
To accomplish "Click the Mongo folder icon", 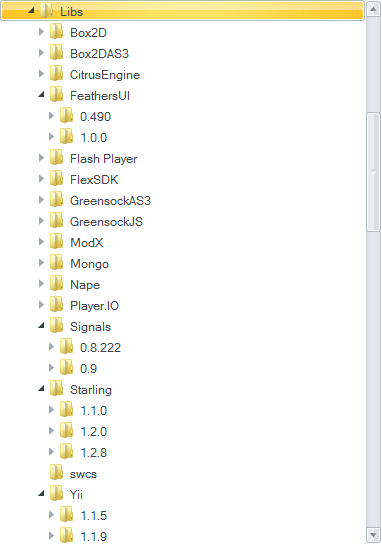I will 57,263.
